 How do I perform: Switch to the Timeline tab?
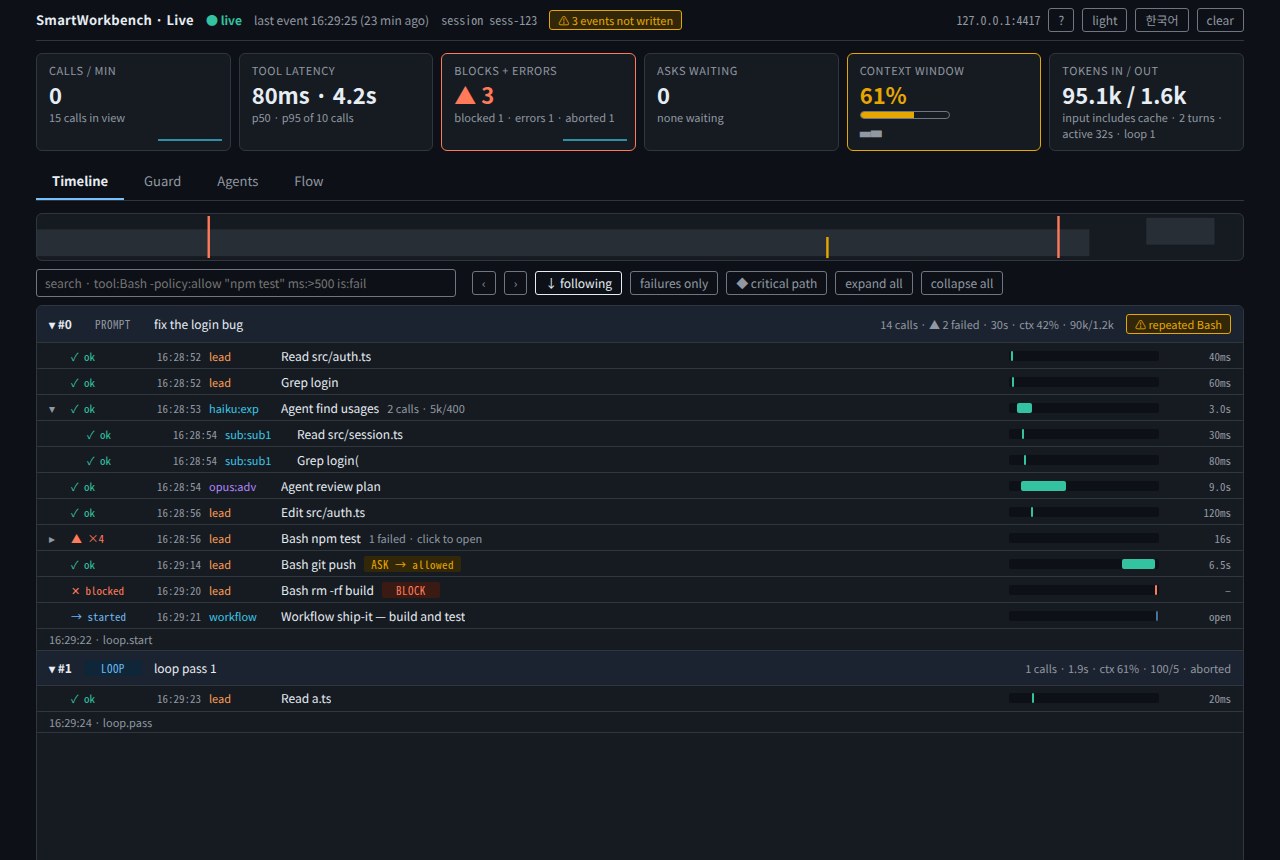[80, 181]
